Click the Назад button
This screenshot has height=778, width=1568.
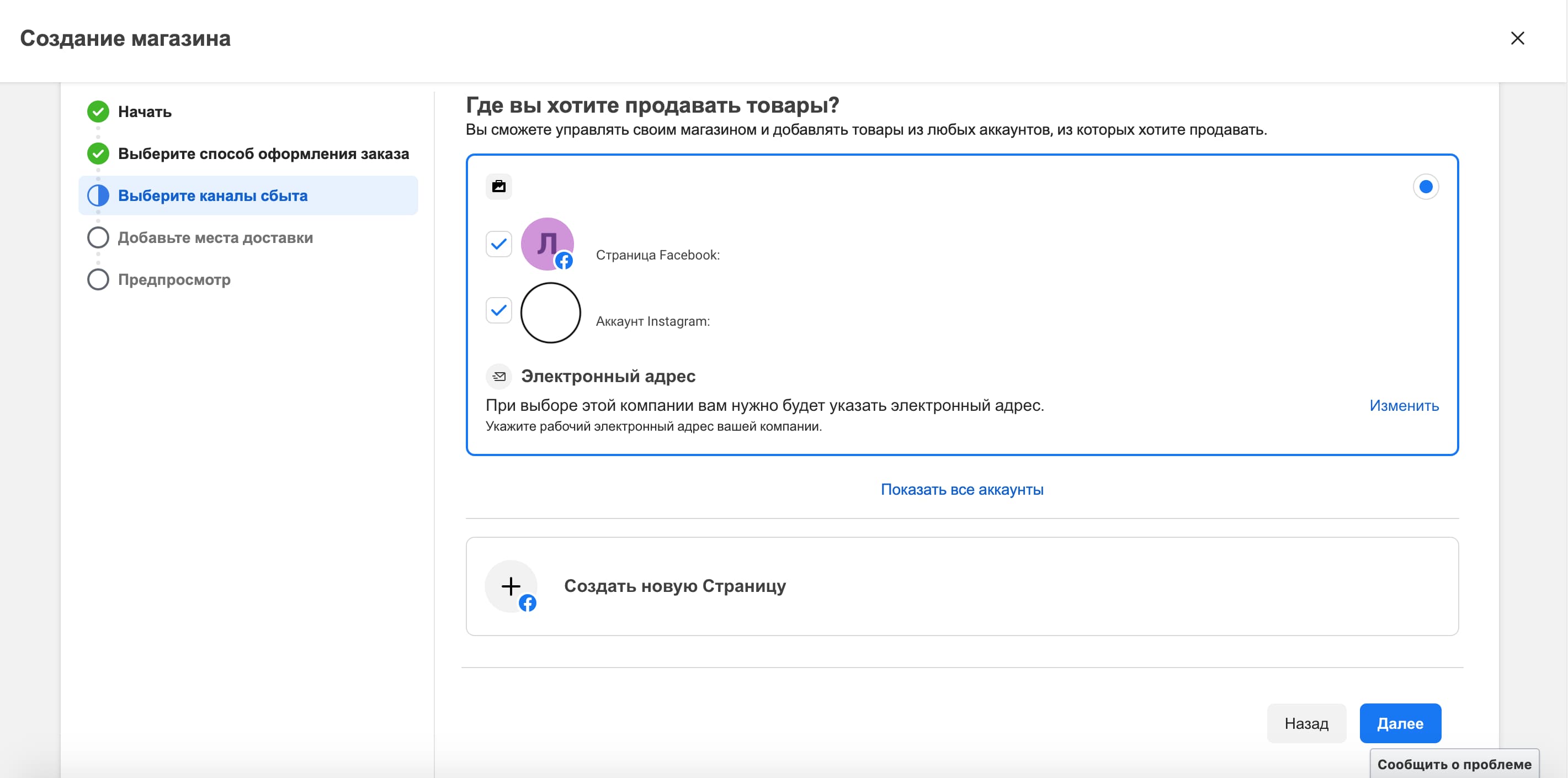point(1306,723)
